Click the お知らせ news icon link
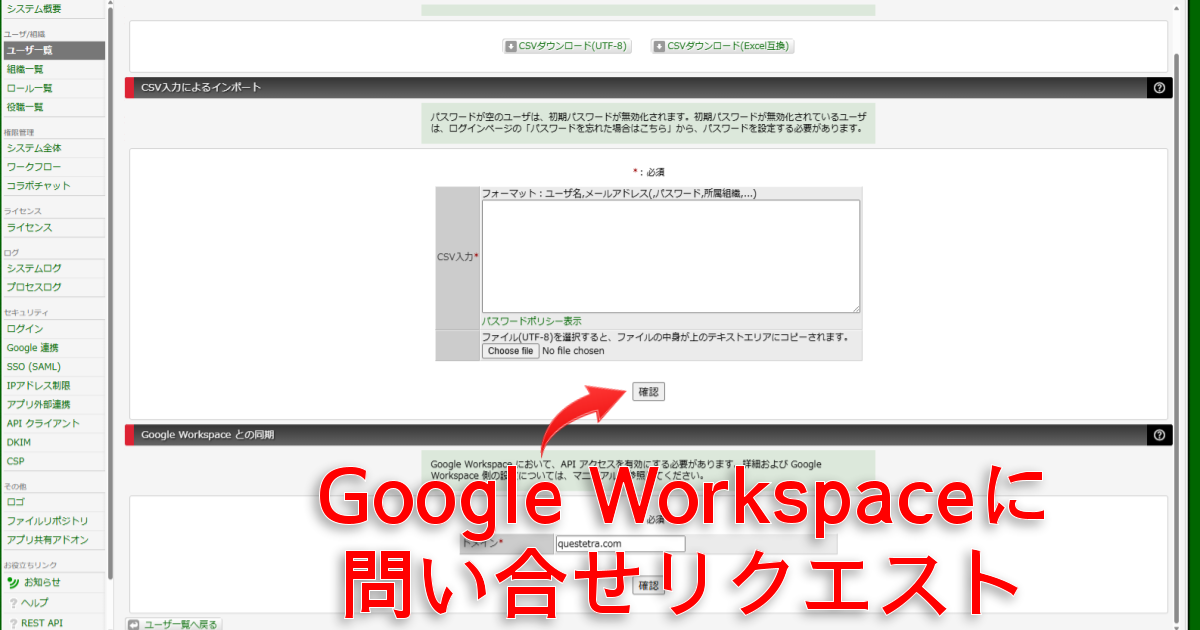 [x=34, y=582]
